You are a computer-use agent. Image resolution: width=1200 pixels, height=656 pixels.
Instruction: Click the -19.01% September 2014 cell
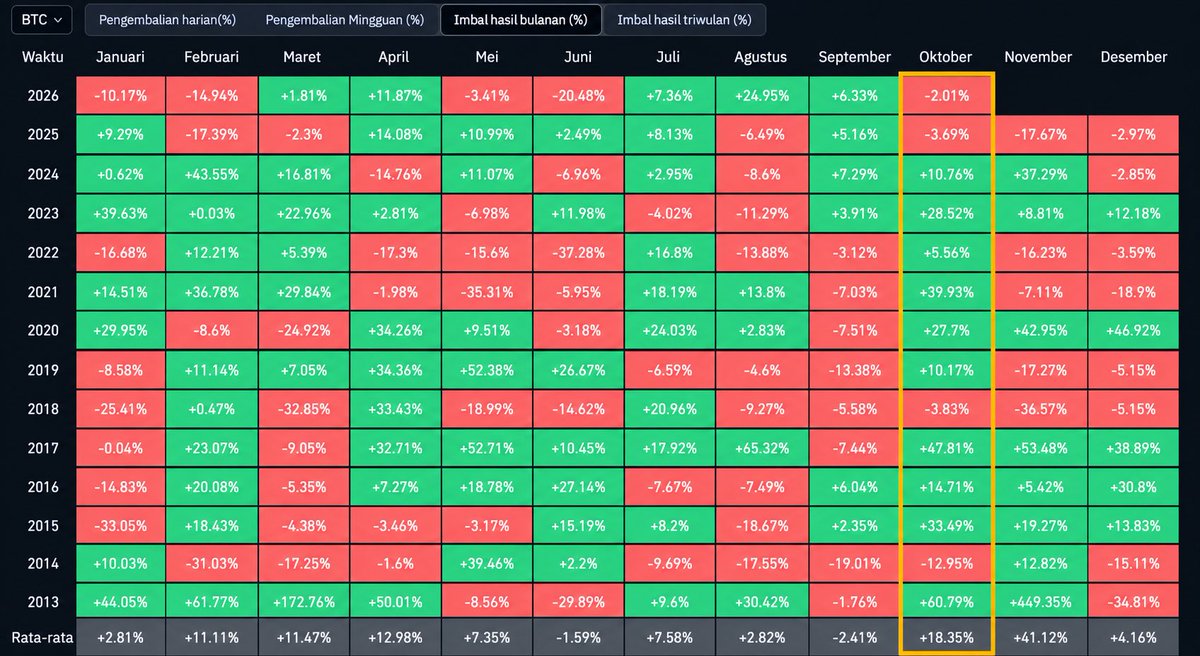(854, 564)
